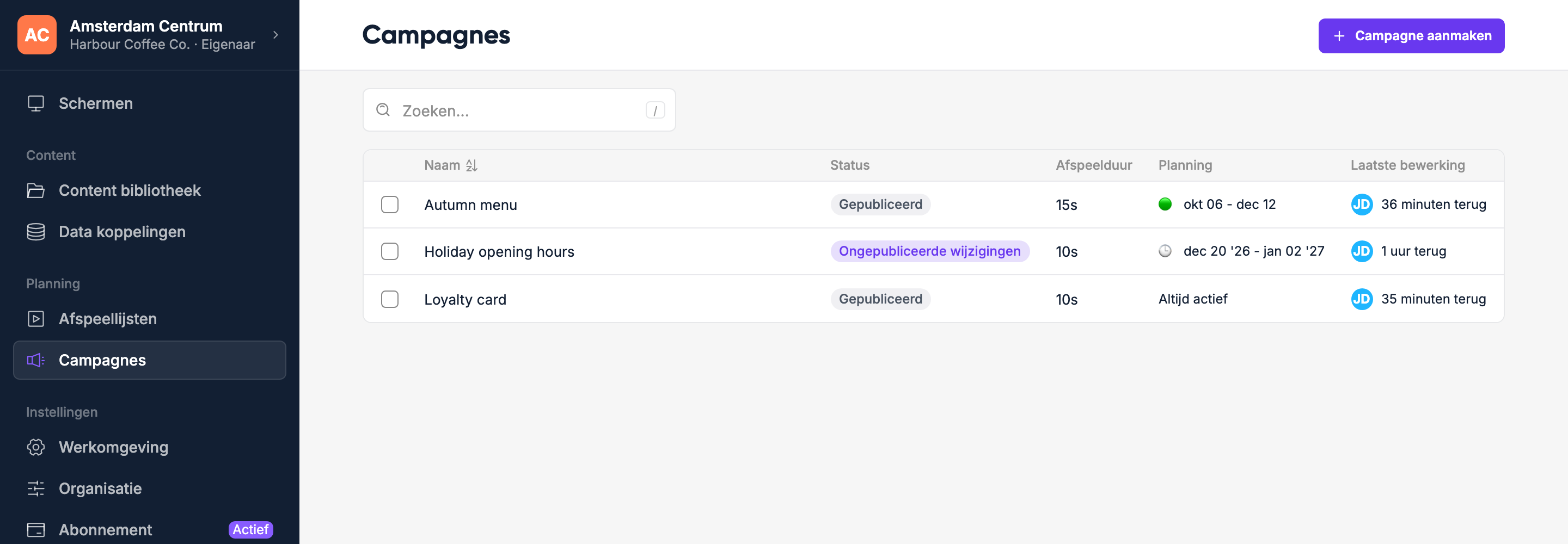Click the slash shortcut hint in search
This screenshot has width=1568, height=544.
click(655, 110)
